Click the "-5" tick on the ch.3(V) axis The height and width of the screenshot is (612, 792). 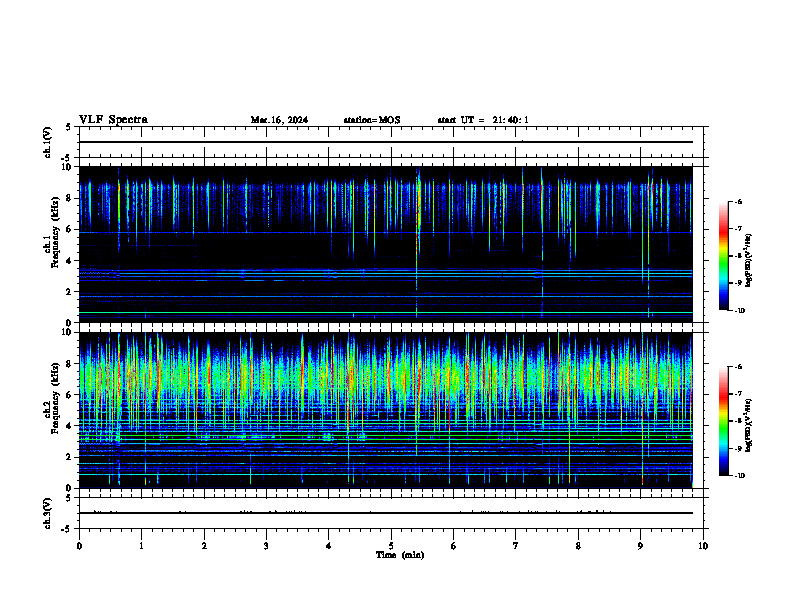66,529
